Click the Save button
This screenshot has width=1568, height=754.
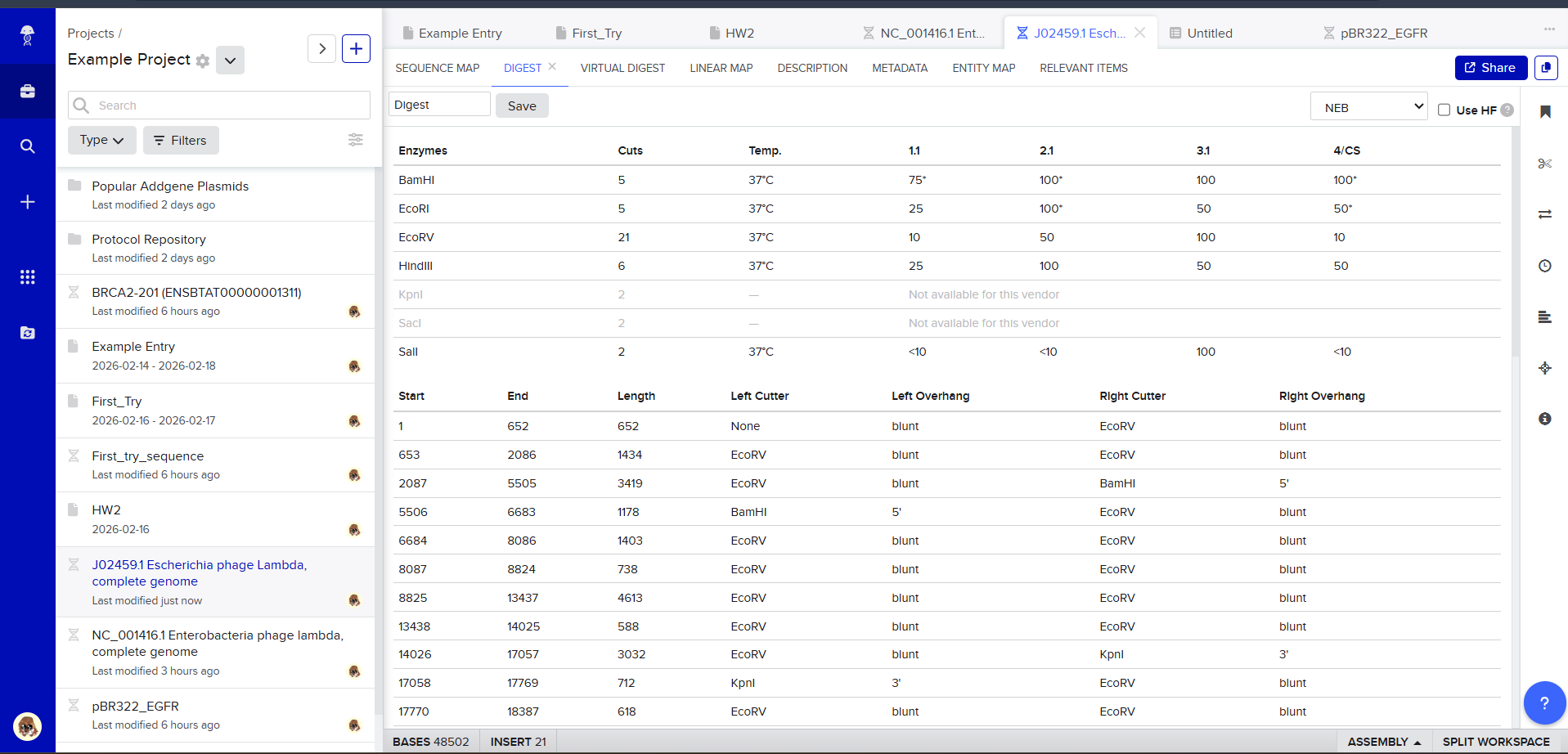pyautogui.click(x=521, y=105)
